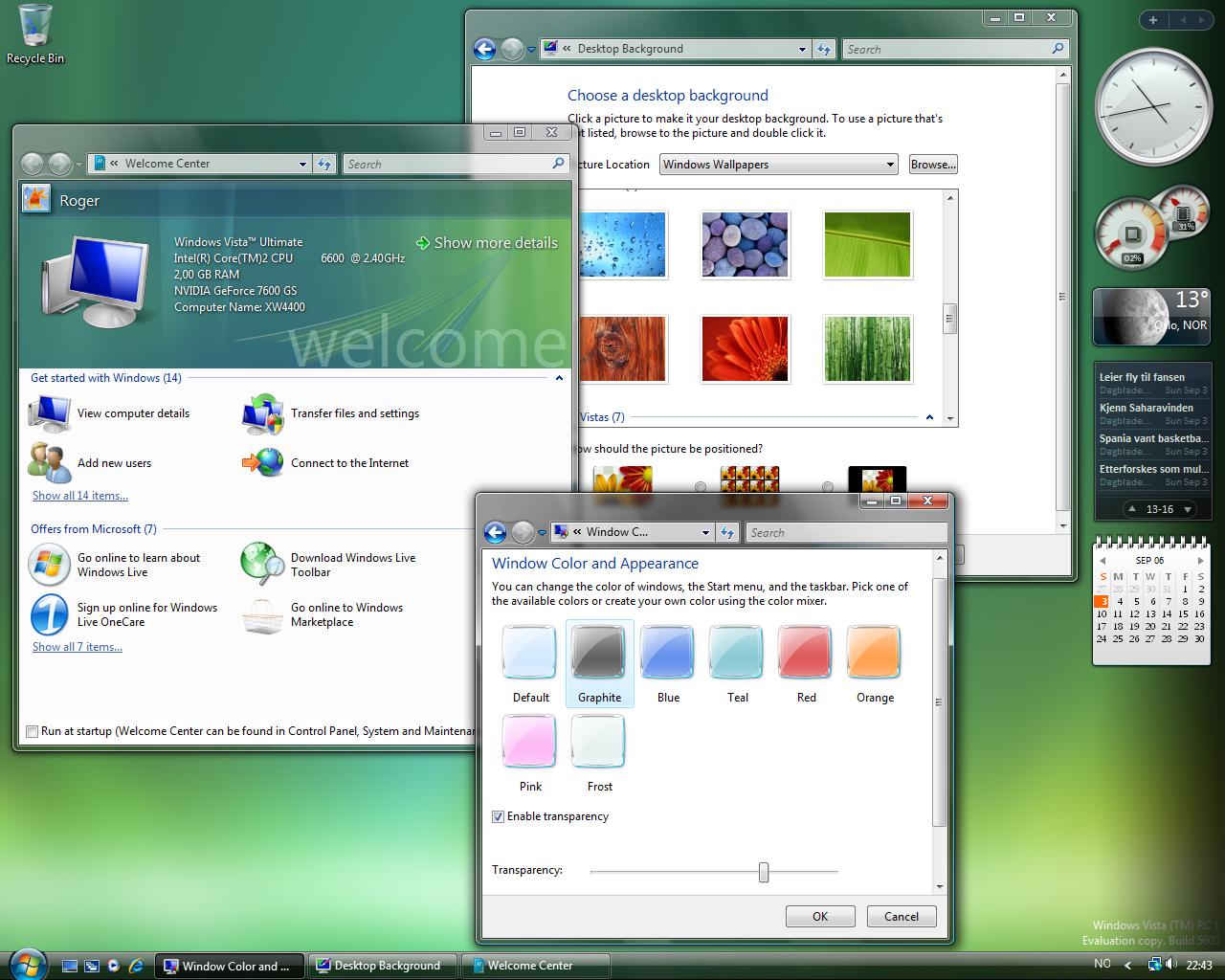Viewport: 1225px width, 980px height.
Task: Click next month arrow in calendar gadget
Action: (1200, 560)
